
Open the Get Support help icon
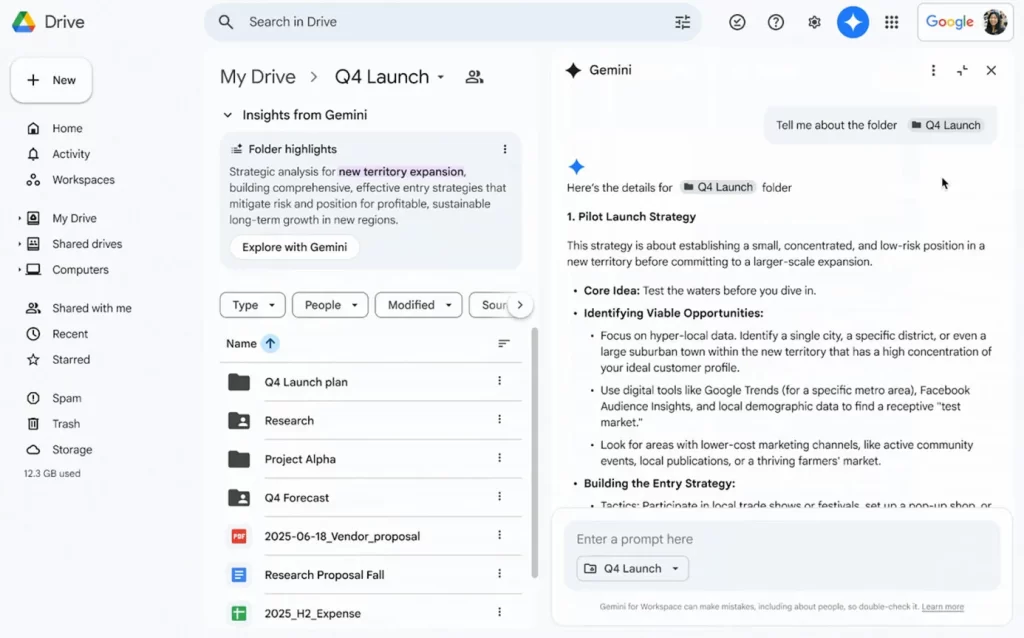coord(775,21)
